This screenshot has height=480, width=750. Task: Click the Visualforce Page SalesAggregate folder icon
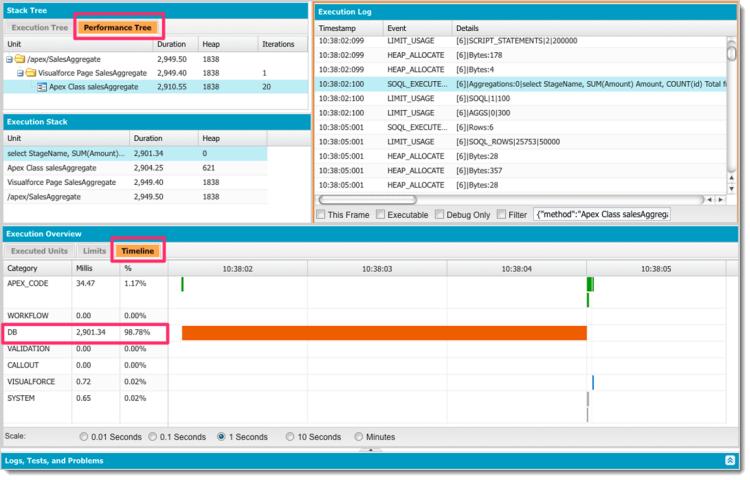30,73
